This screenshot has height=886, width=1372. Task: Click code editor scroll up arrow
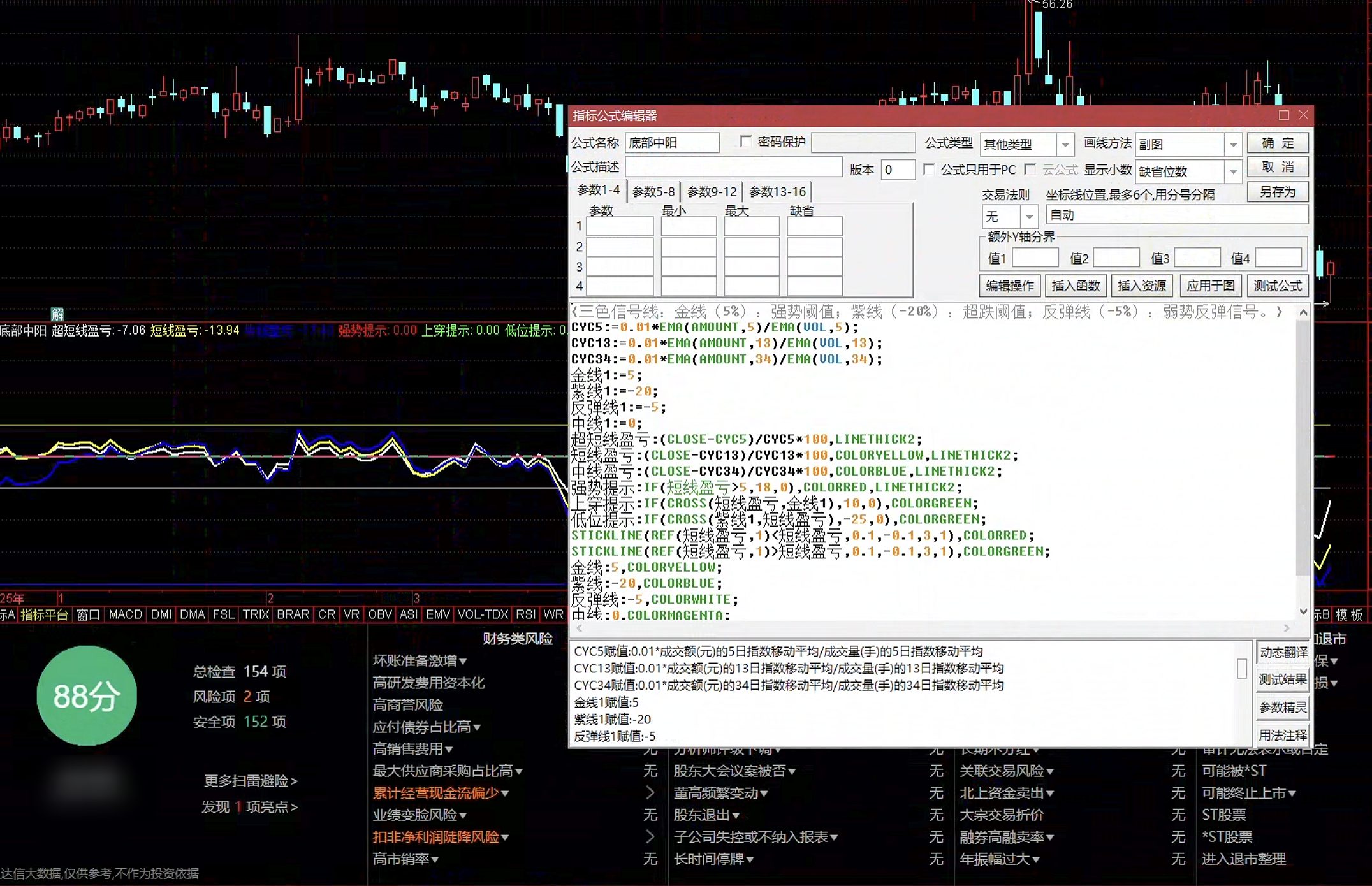click(x=1303, y=312)
